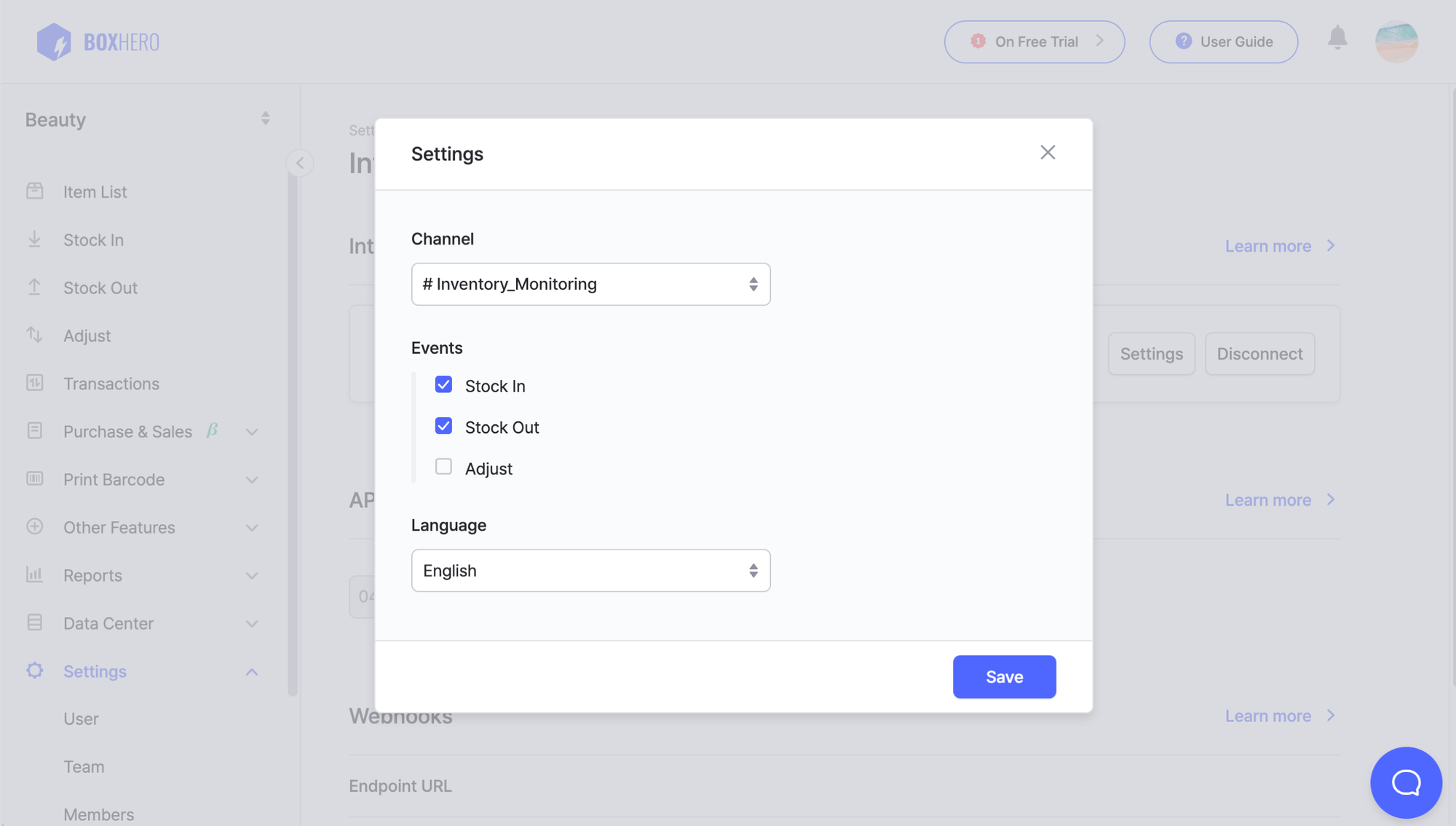The image size is (1456, 826).
Task: Click the Transactions sidebar icon
Action: [34, 383]
